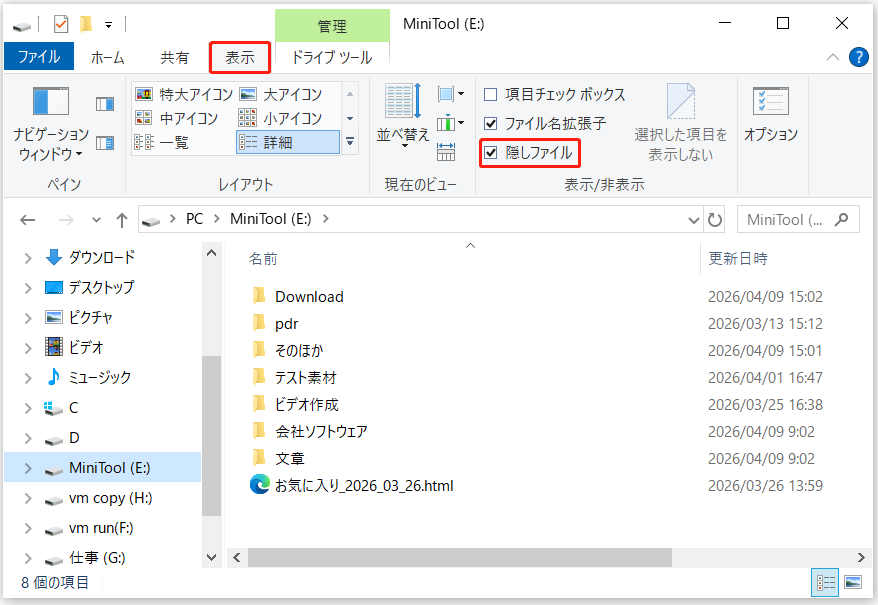Screen dimensions: 878x605
Task: Toggle ファイル名拡張子 checkbox
Action: (491, 123)
